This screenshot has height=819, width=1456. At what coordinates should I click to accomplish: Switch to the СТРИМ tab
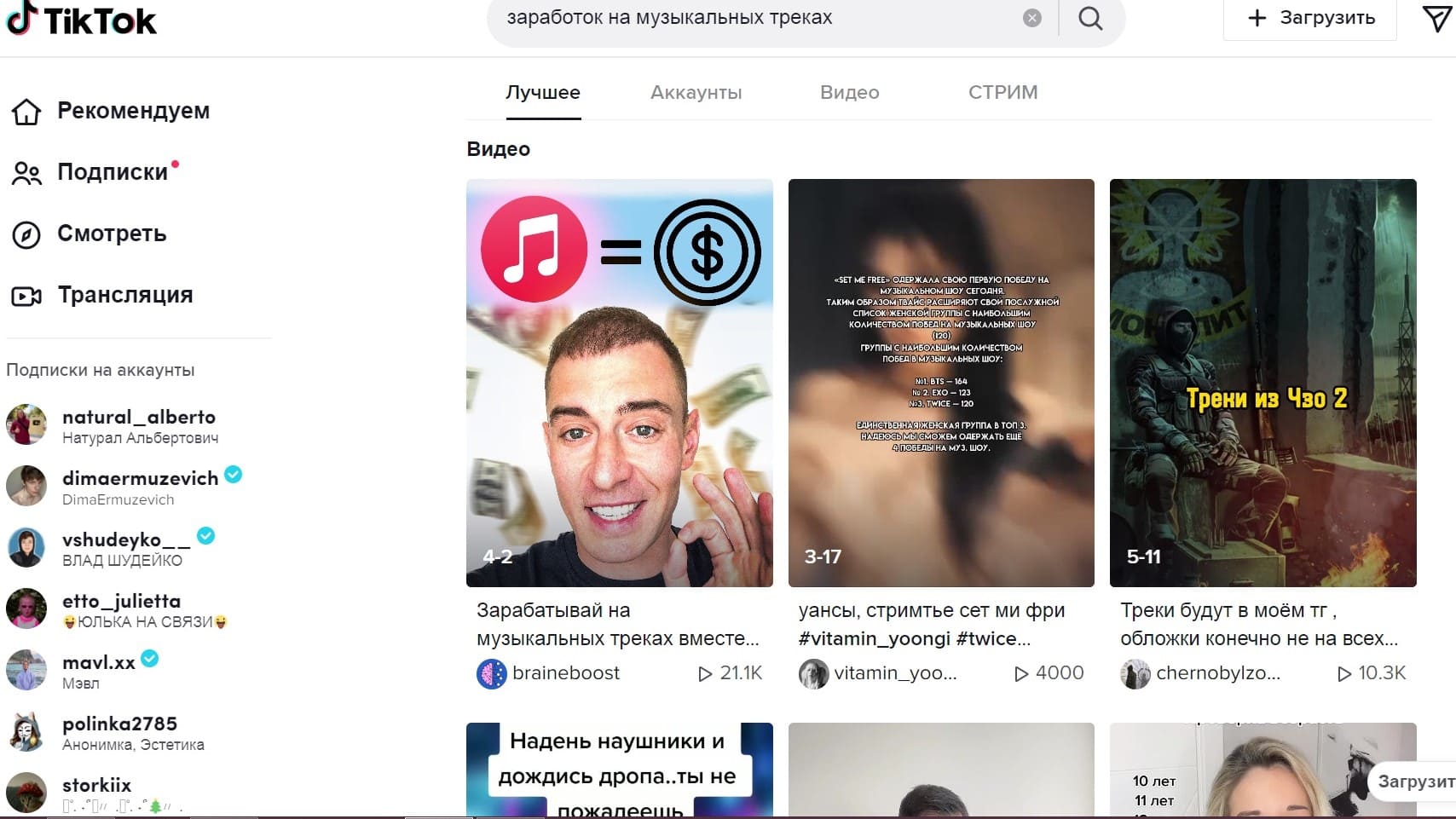1002,92
